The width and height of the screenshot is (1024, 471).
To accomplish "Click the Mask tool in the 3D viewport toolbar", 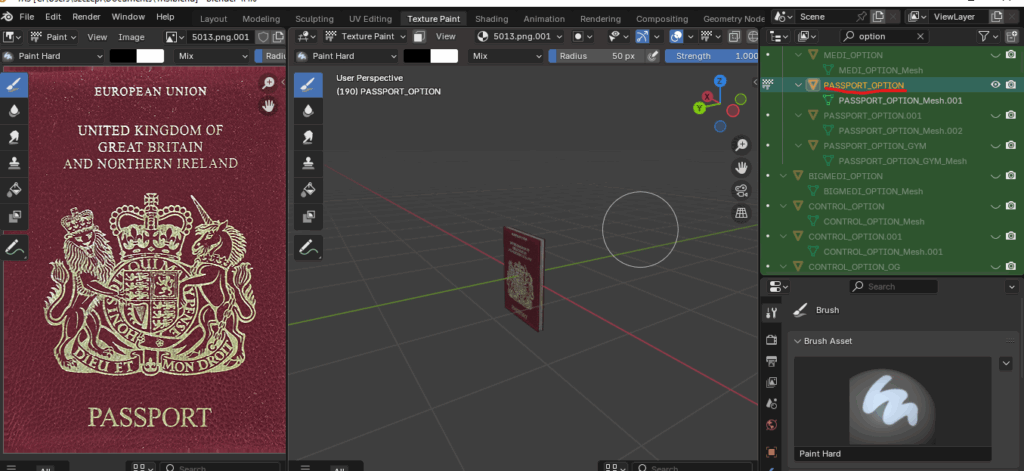I will pyautogui.click(x=309, y=214).
